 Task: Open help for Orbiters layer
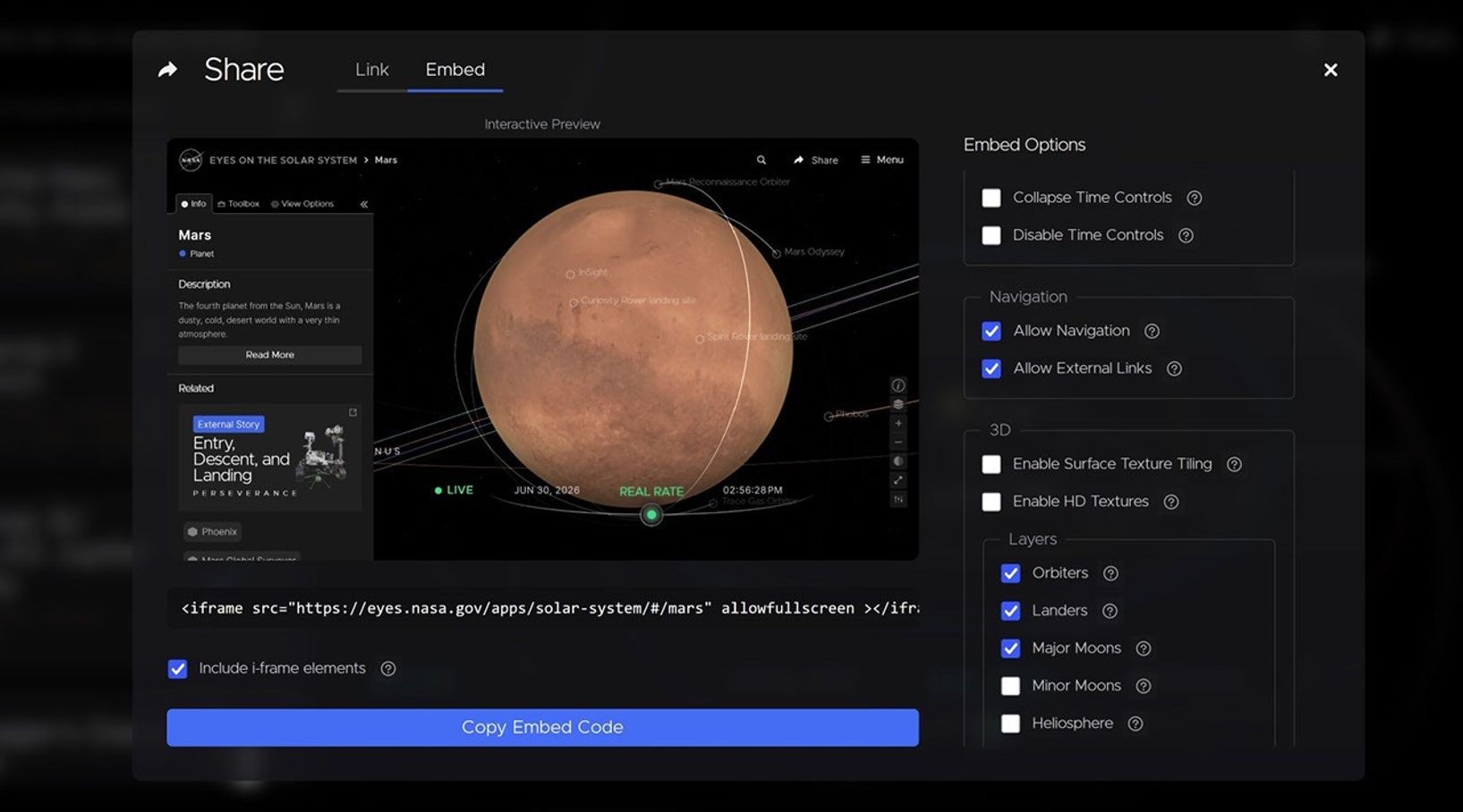[x=1111, y=573]
